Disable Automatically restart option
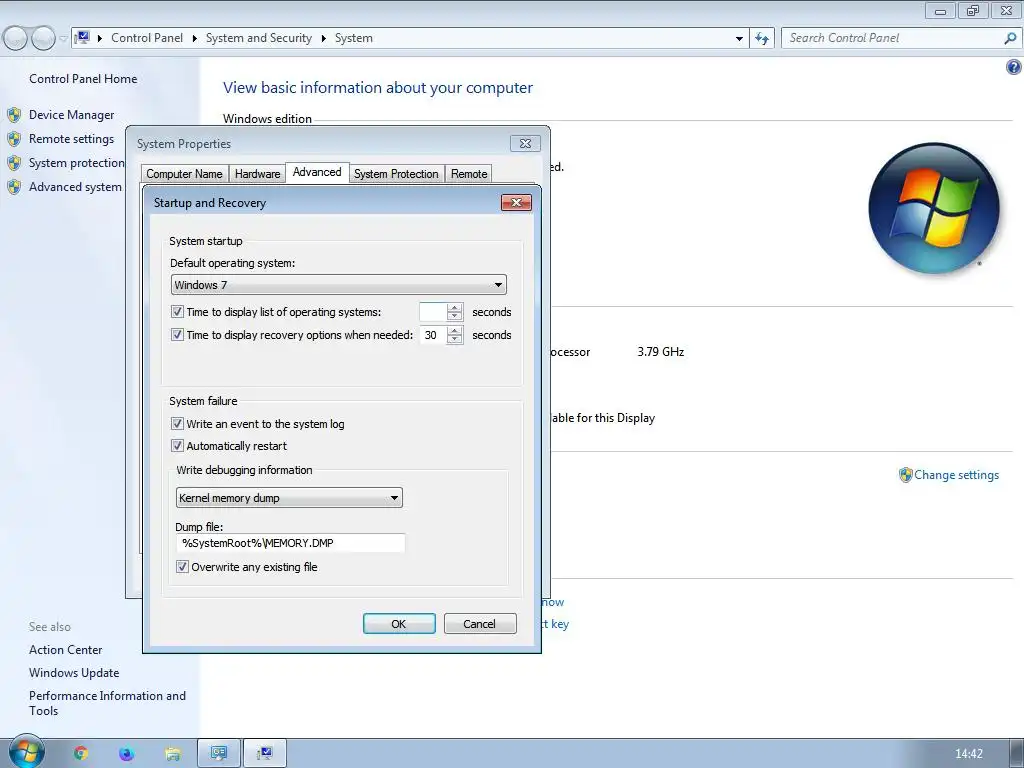The height and width of the screenshot is (768, 1024). [177, 445]
